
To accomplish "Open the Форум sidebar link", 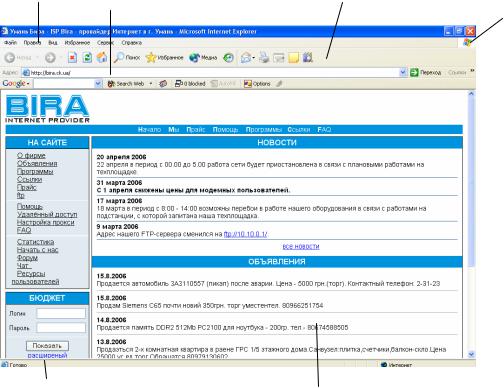I will click(x=27, y=258).
